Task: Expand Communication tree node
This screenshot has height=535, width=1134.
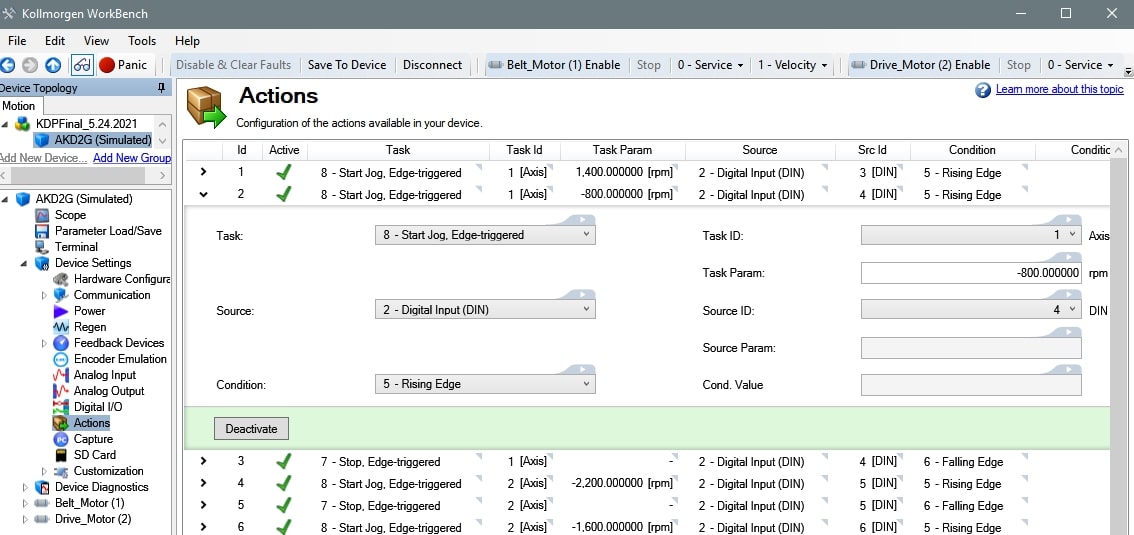Action: click(44, 295)
